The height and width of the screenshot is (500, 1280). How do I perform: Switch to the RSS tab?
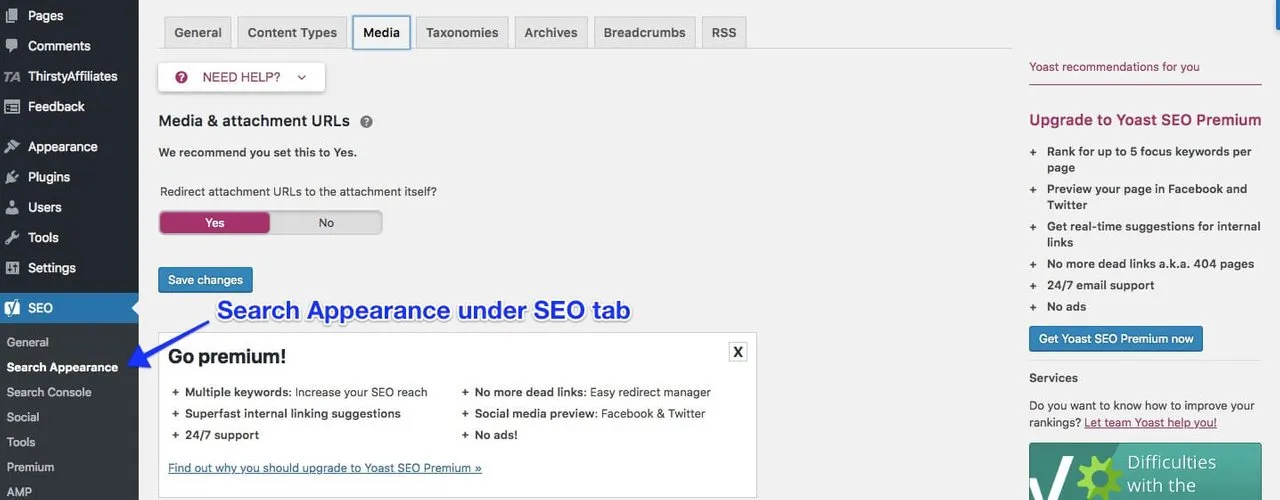(724, 32)
